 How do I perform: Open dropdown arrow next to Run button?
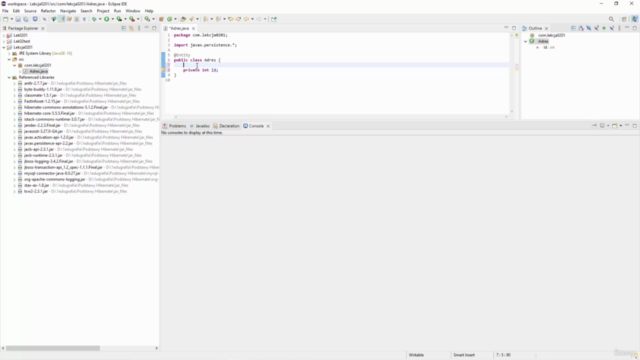[x=113, y=19]
